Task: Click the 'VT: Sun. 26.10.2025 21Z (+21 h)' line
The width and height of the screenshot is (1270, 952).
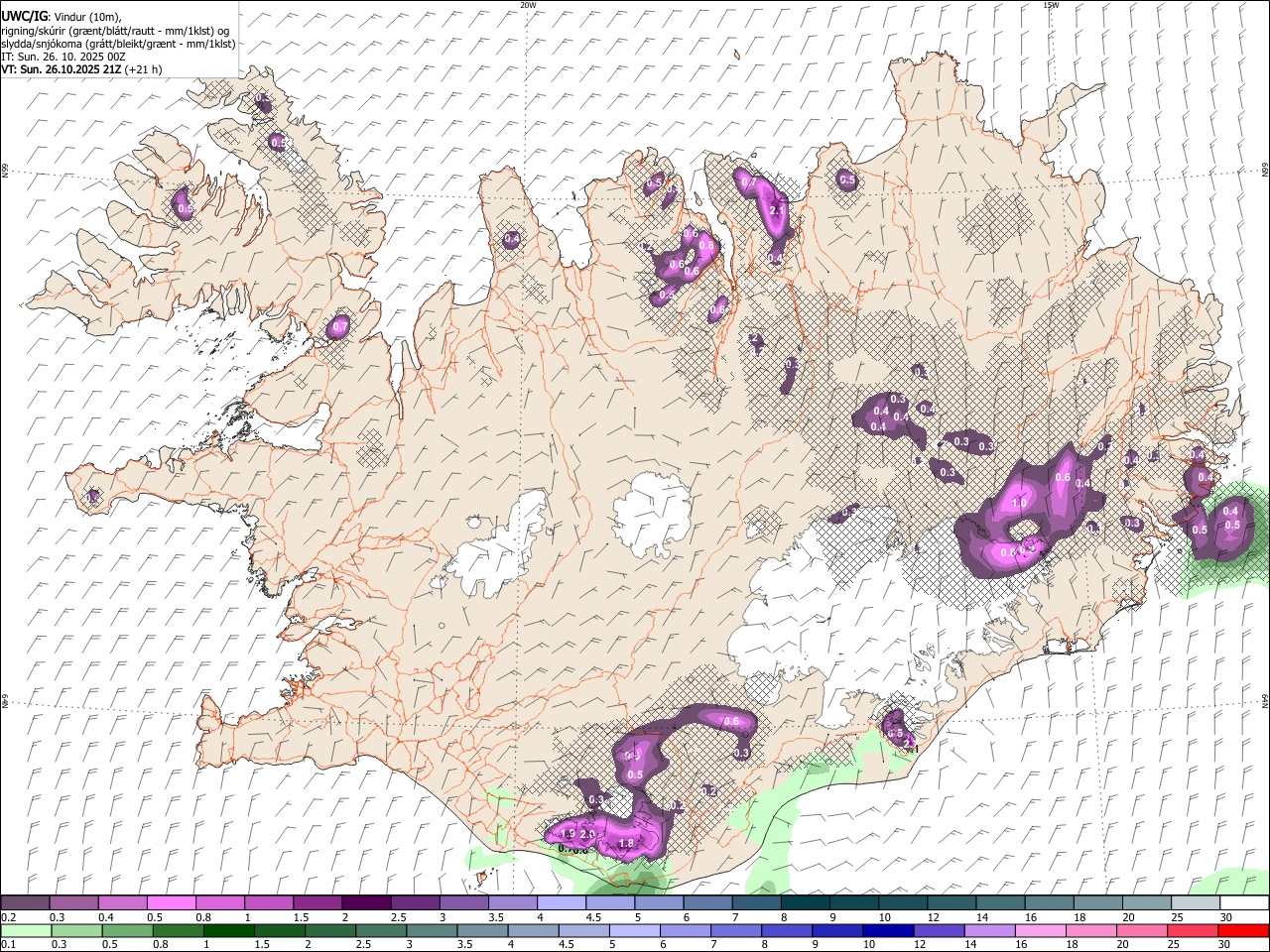Action: [x=81, y=69]
